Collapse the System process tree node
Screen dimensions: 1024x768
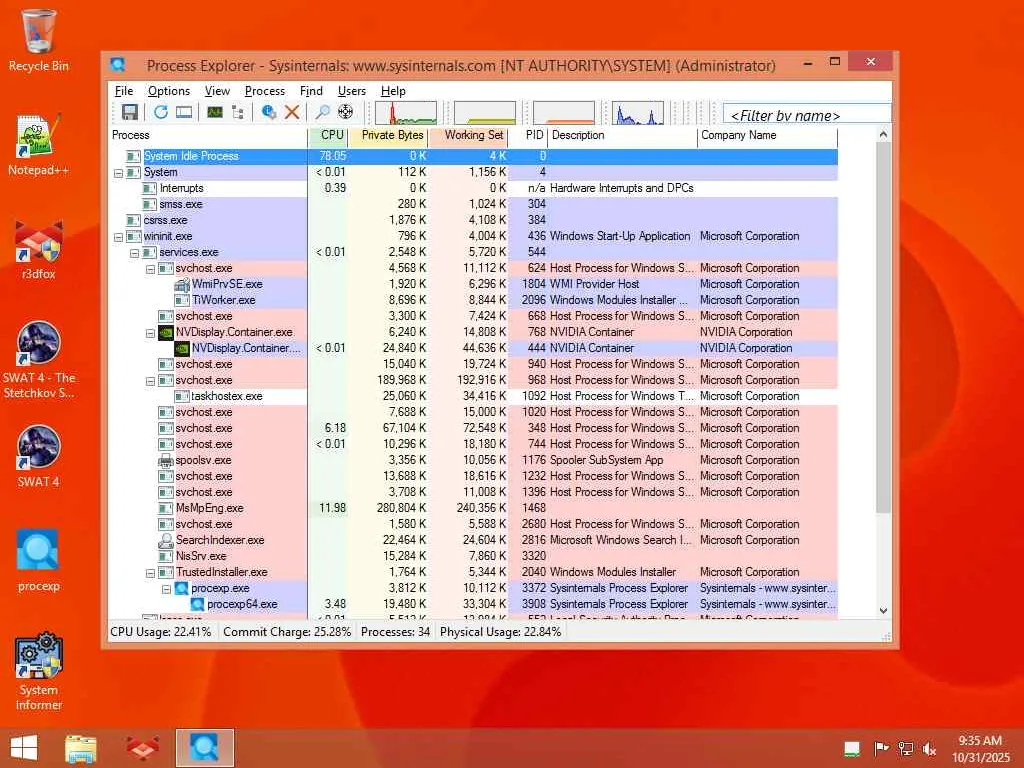point(118,173)
